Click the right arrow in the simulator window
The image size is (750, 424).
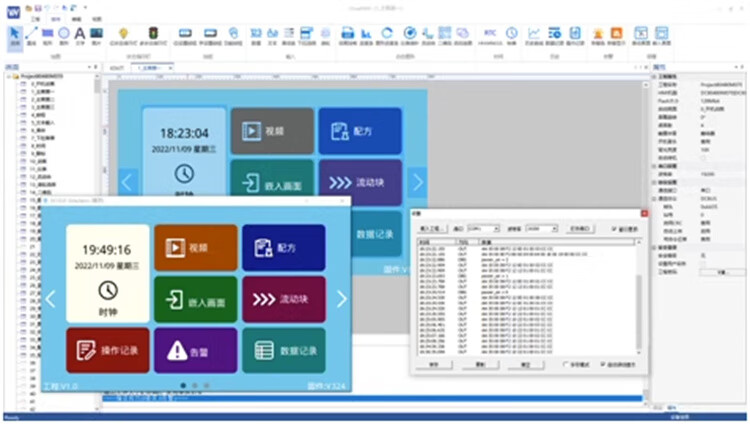pyautogui.click(x=341, y=298)
